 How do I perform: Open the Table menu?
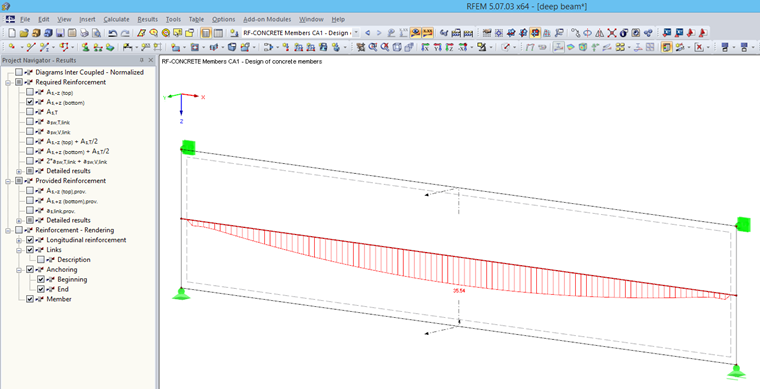coord(196,19)
